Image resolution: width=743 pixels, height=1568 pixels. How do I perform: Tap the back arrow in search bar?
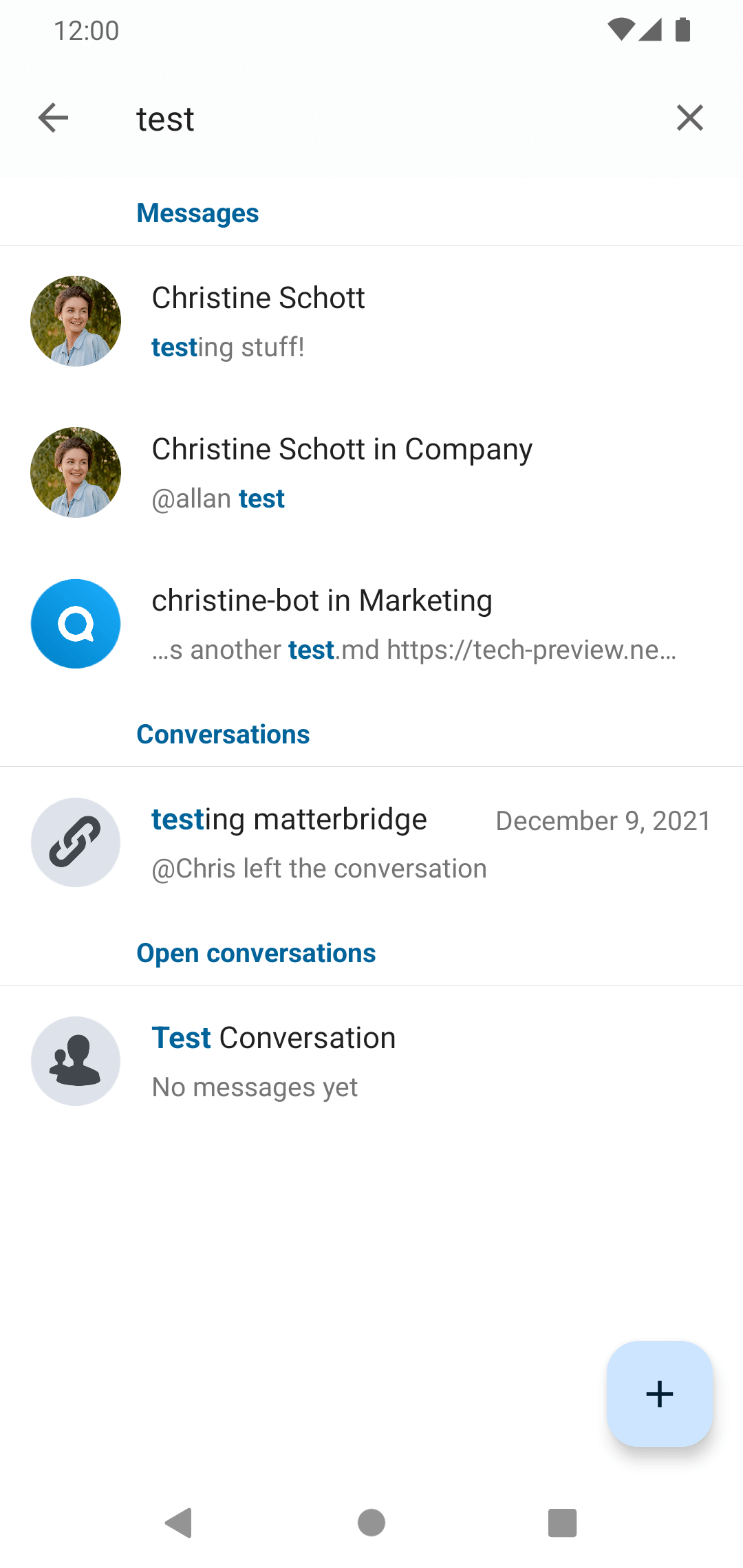pos(53,118)
